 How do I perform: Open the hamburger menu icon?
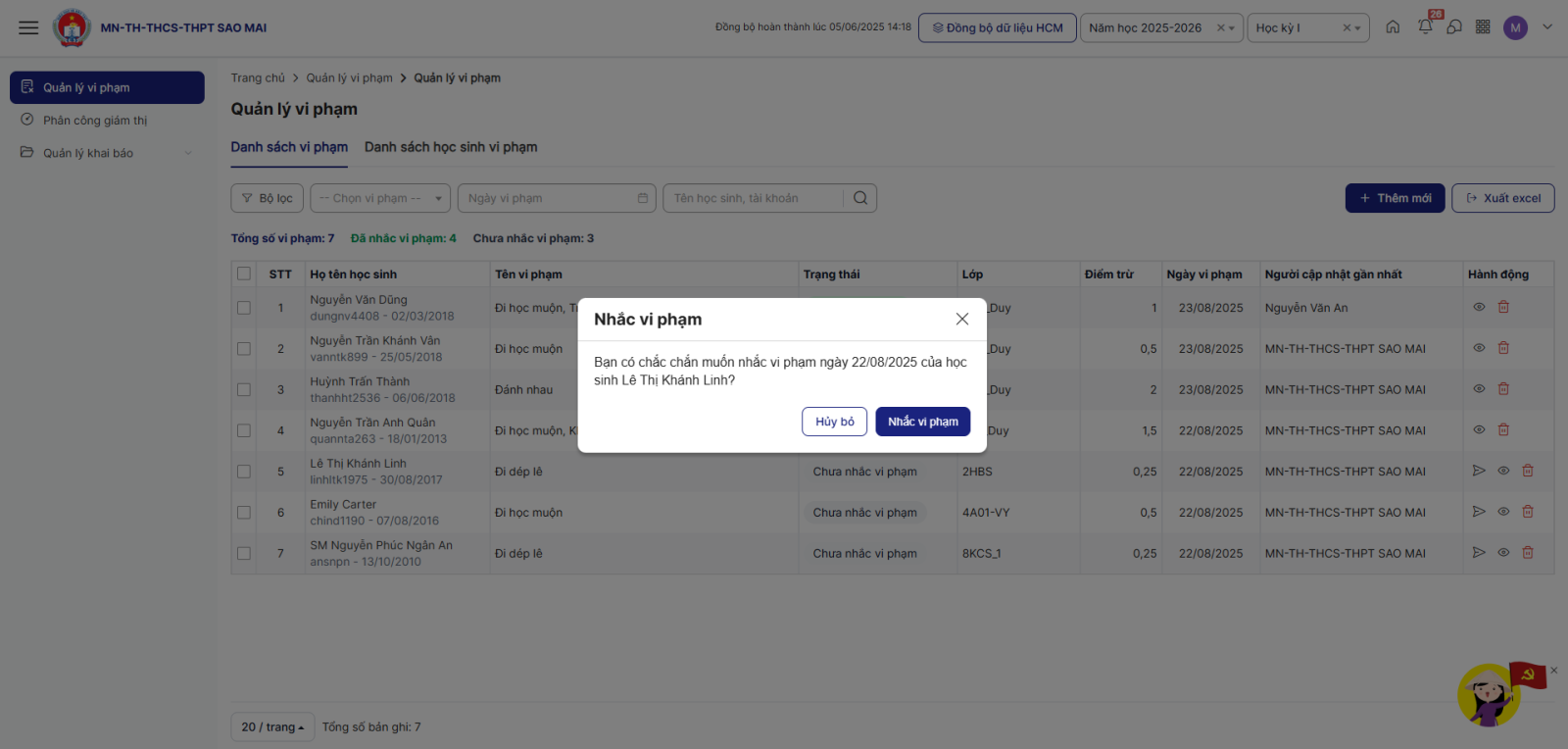[x=28, y=27]
